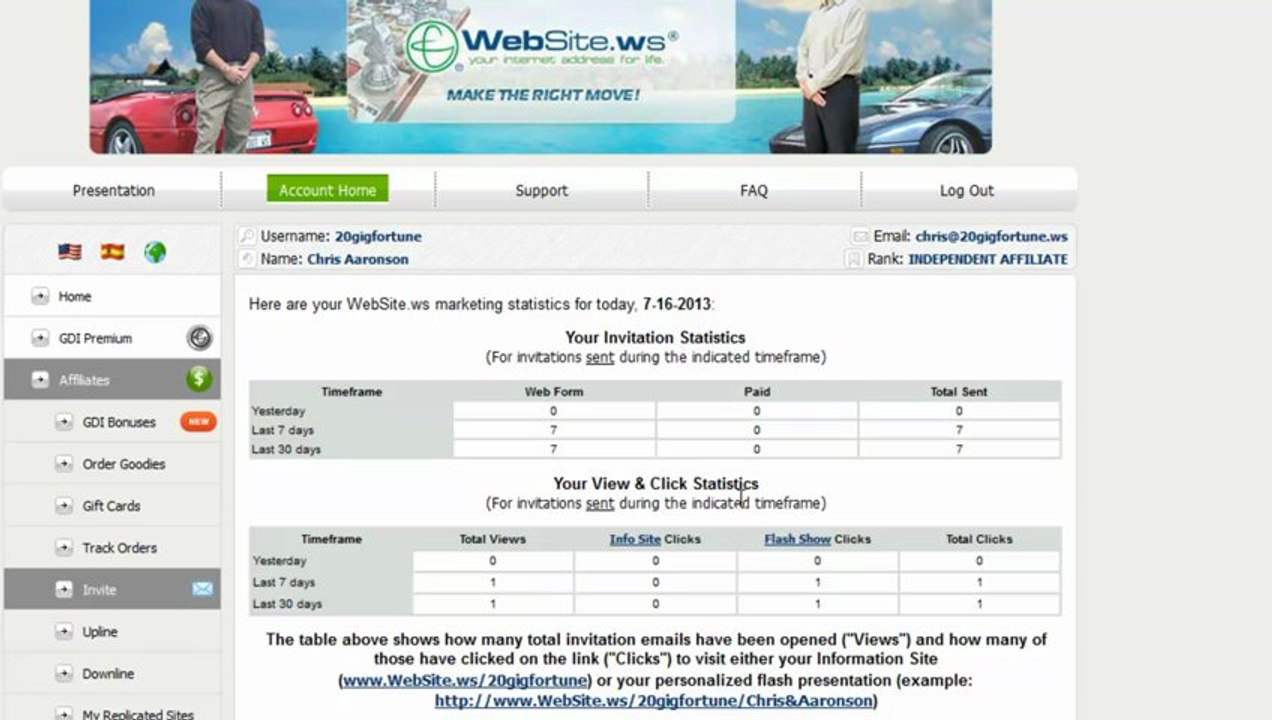Image resolution: width=1272 pixels, height=720 pixels.
Task: Click the globe language icon
Action: (155, 252)
